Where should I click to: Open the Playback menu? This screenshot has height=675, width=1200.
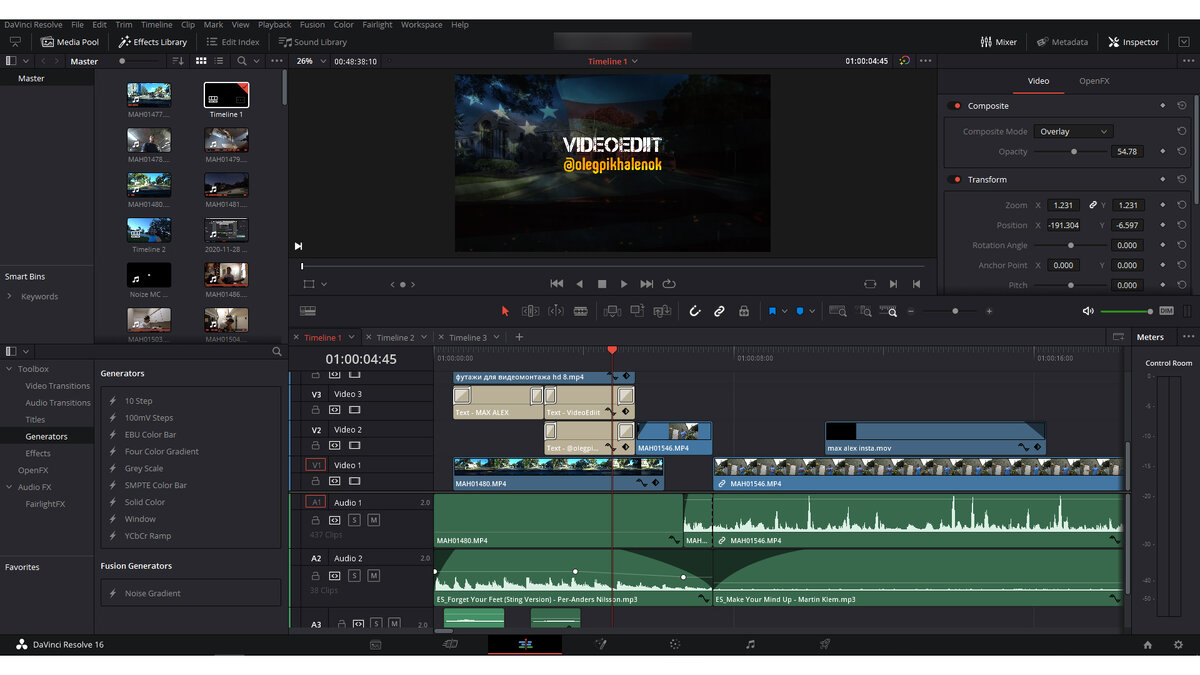275,25
